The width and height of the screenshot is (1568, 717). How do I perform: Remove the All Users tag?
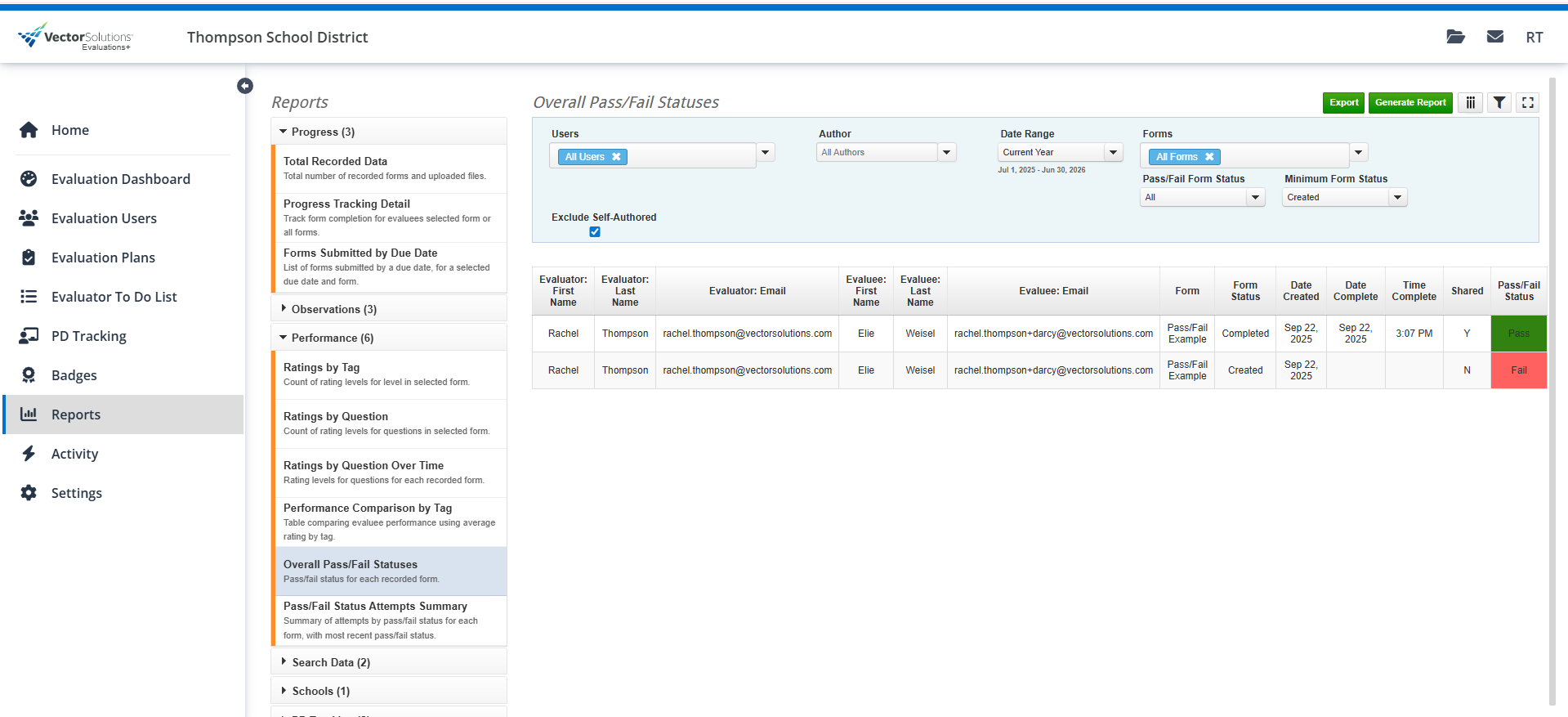[616, 157]
